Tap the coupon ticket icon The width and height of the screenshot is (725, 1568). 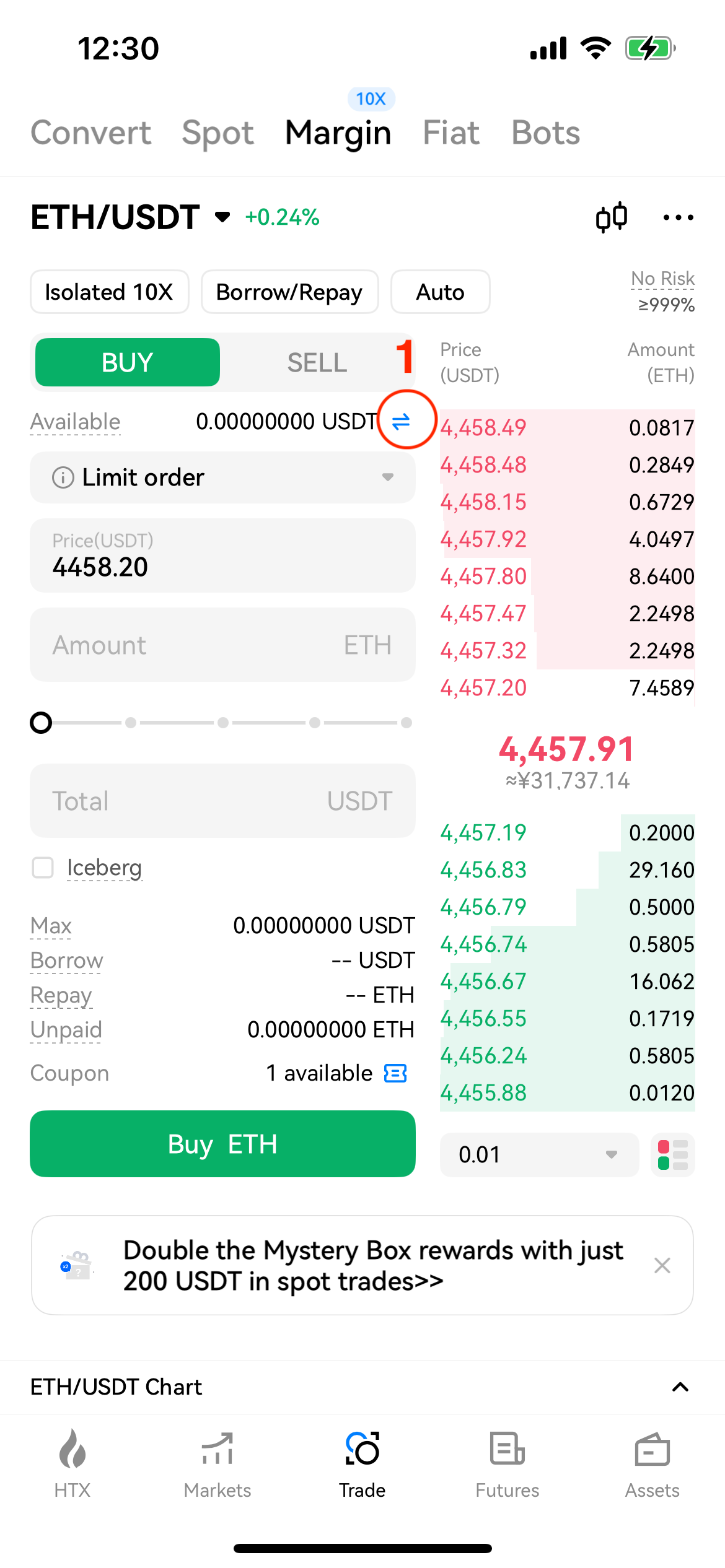pyautogui.click(x=395, y=1073)
